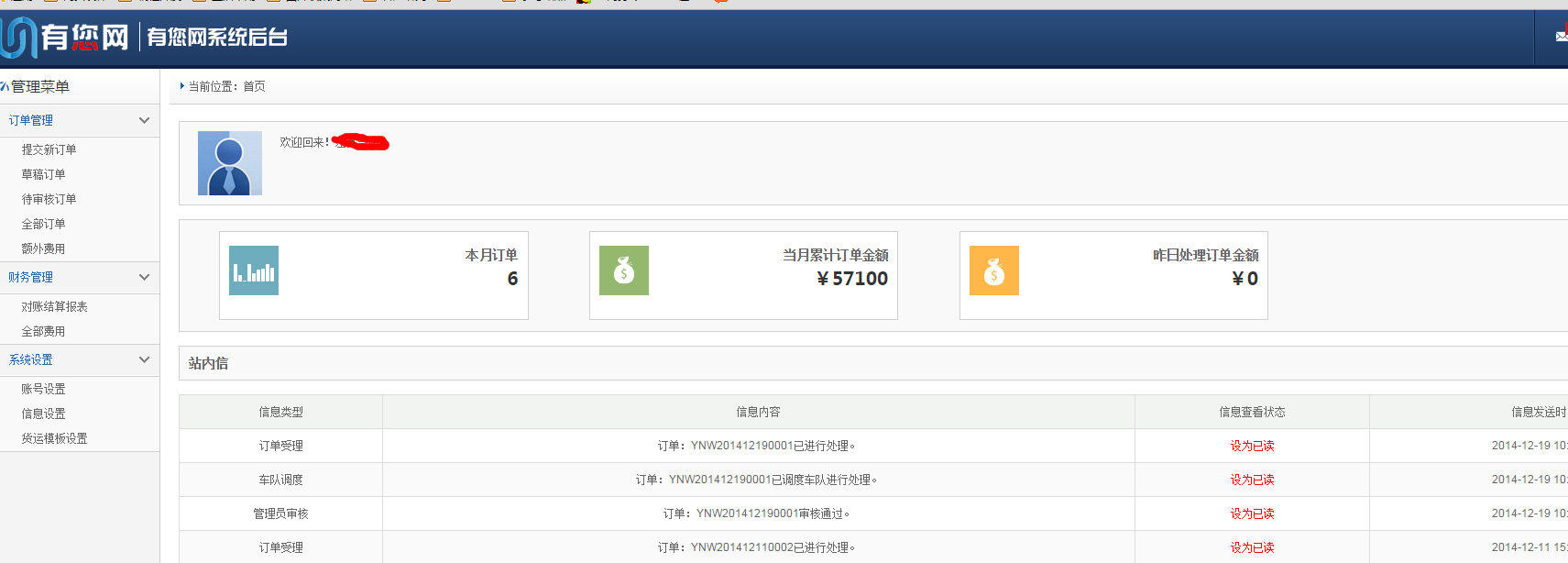The height and width of the screenshot is (563, 1568).
Task: Open 待审核订单 in the sidebar
Action: 49,199
